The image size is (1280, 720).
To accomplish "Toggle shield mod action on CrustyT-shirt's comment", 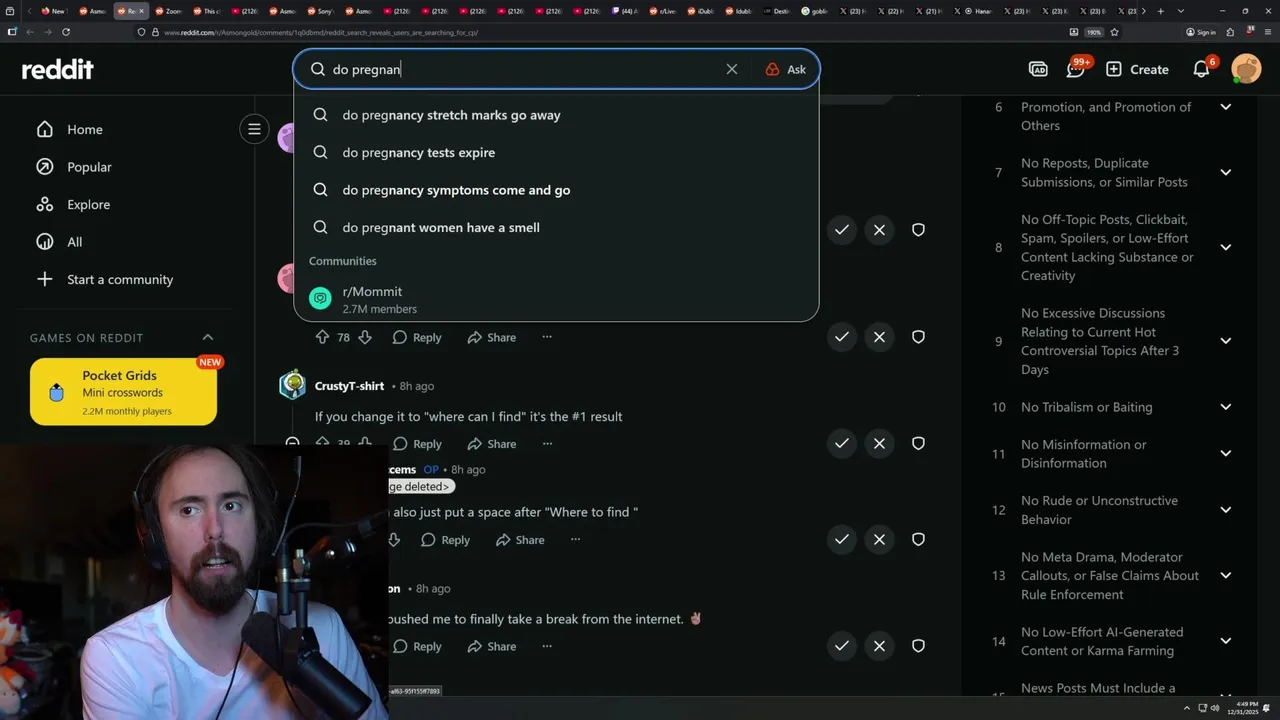I will click(918, 443).
